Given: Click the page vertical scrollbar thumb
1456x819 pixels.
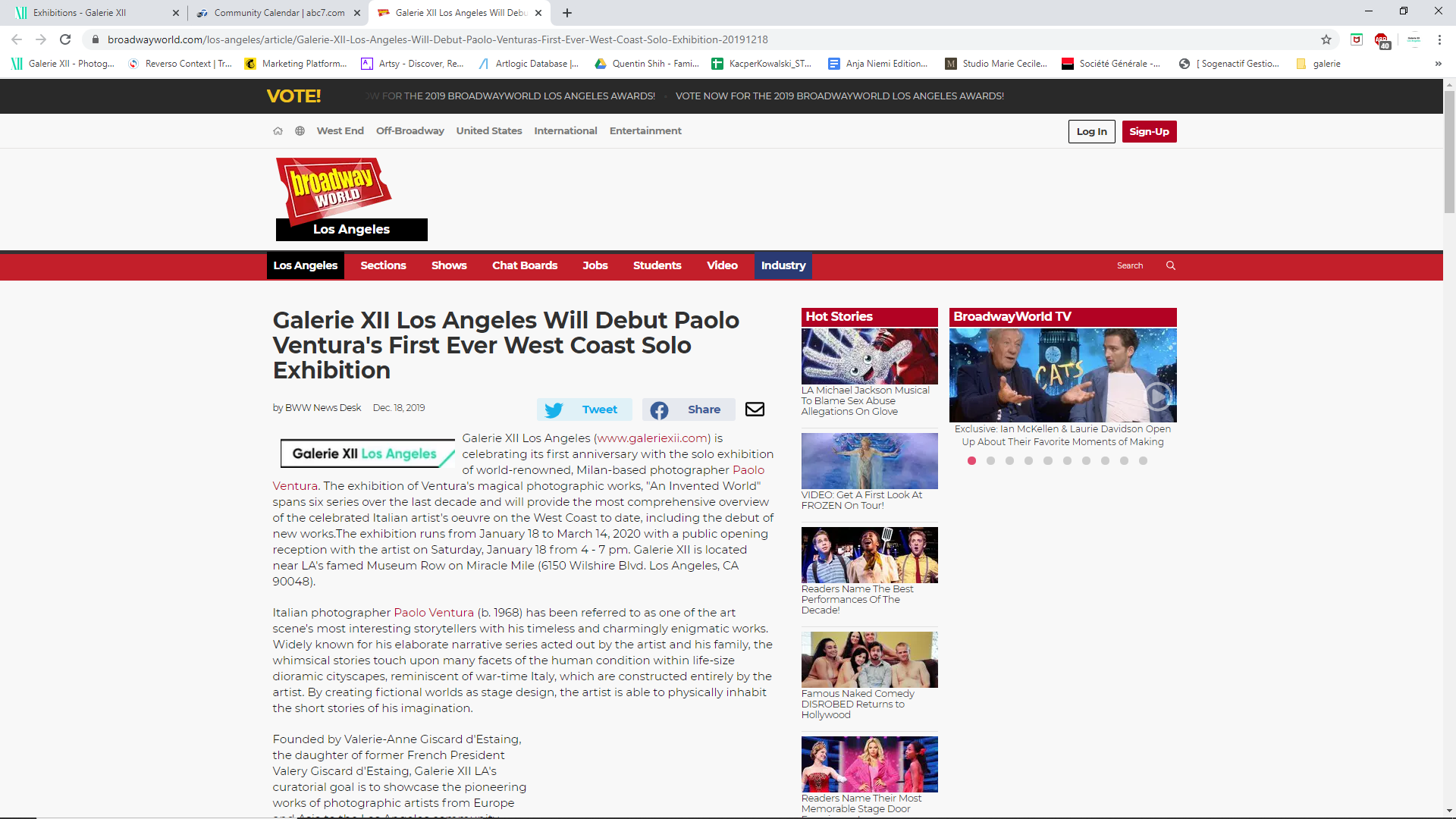Looking at the screenshot, I should 1449,152.
